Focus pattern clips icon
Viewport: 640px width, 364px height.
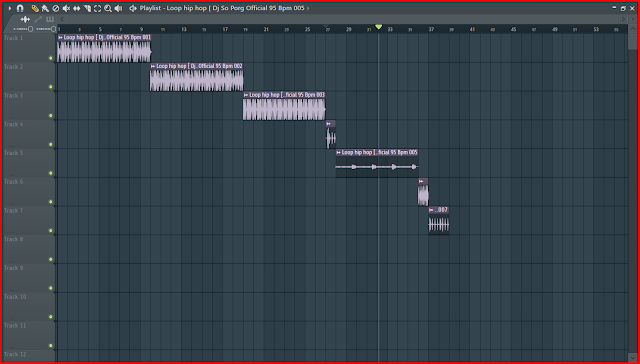click(50, 19)
